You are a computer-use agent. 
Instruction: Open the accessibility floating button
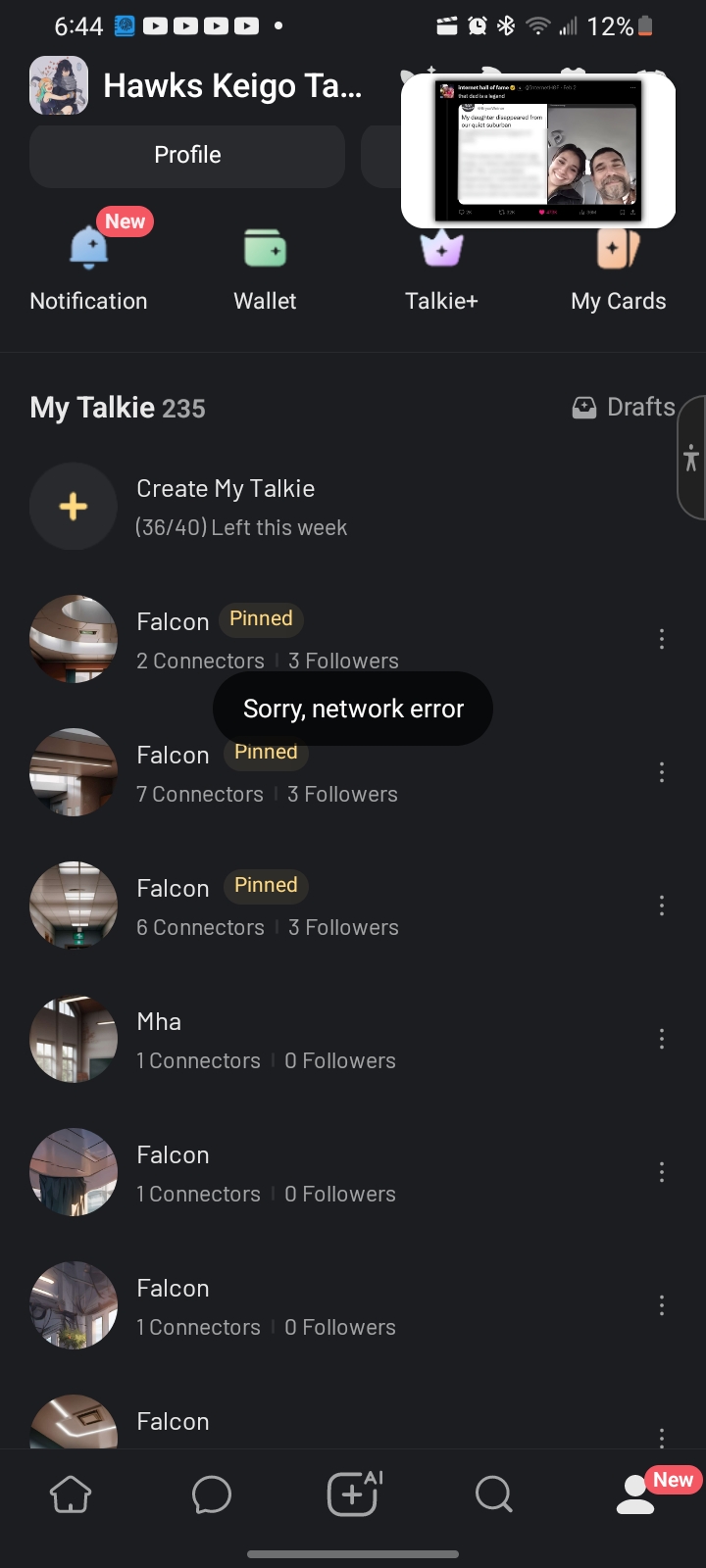tap(691, 458)
